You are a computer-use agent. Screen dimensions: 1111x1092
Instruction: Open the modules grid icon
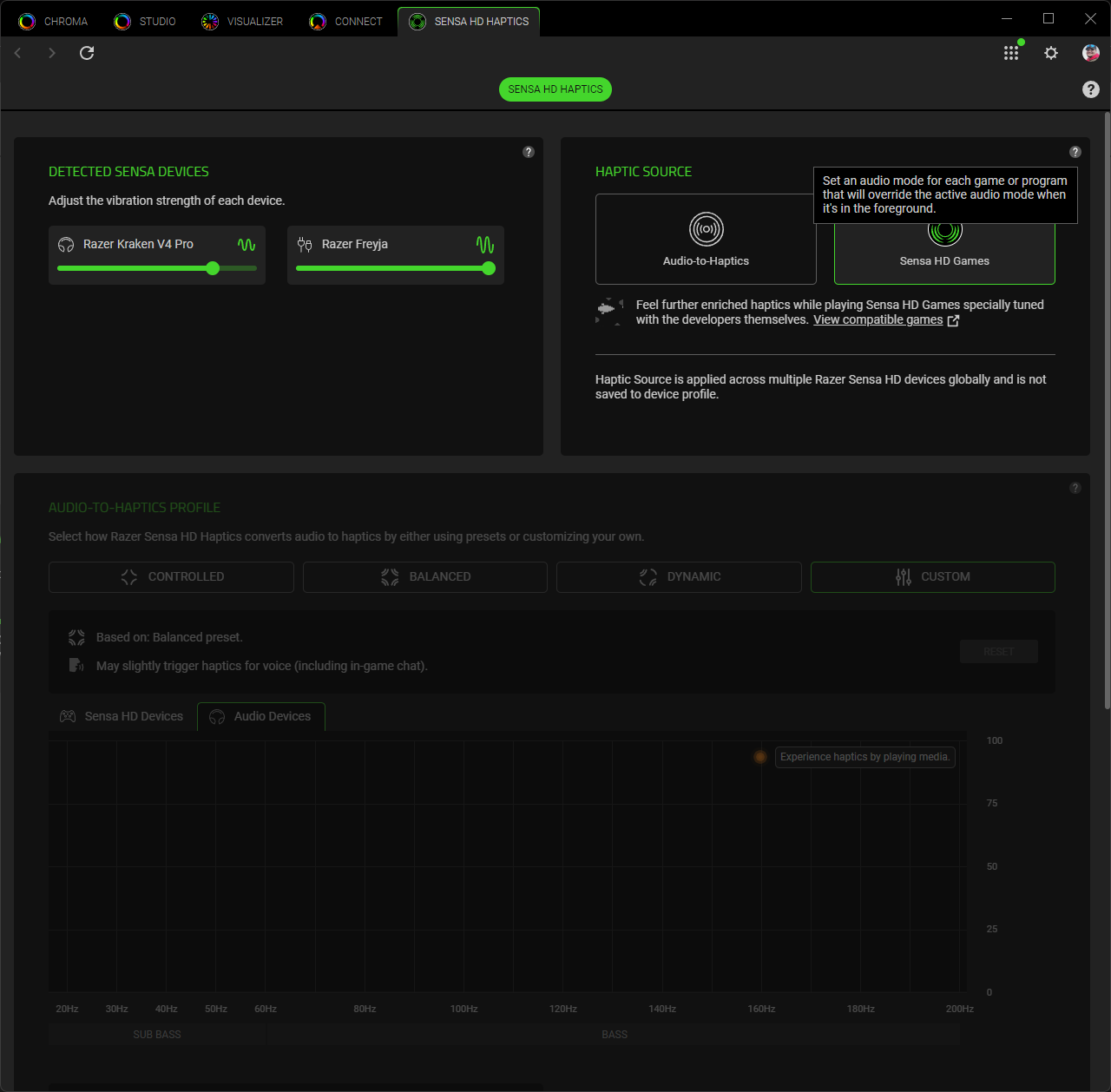pos(1011,53)
